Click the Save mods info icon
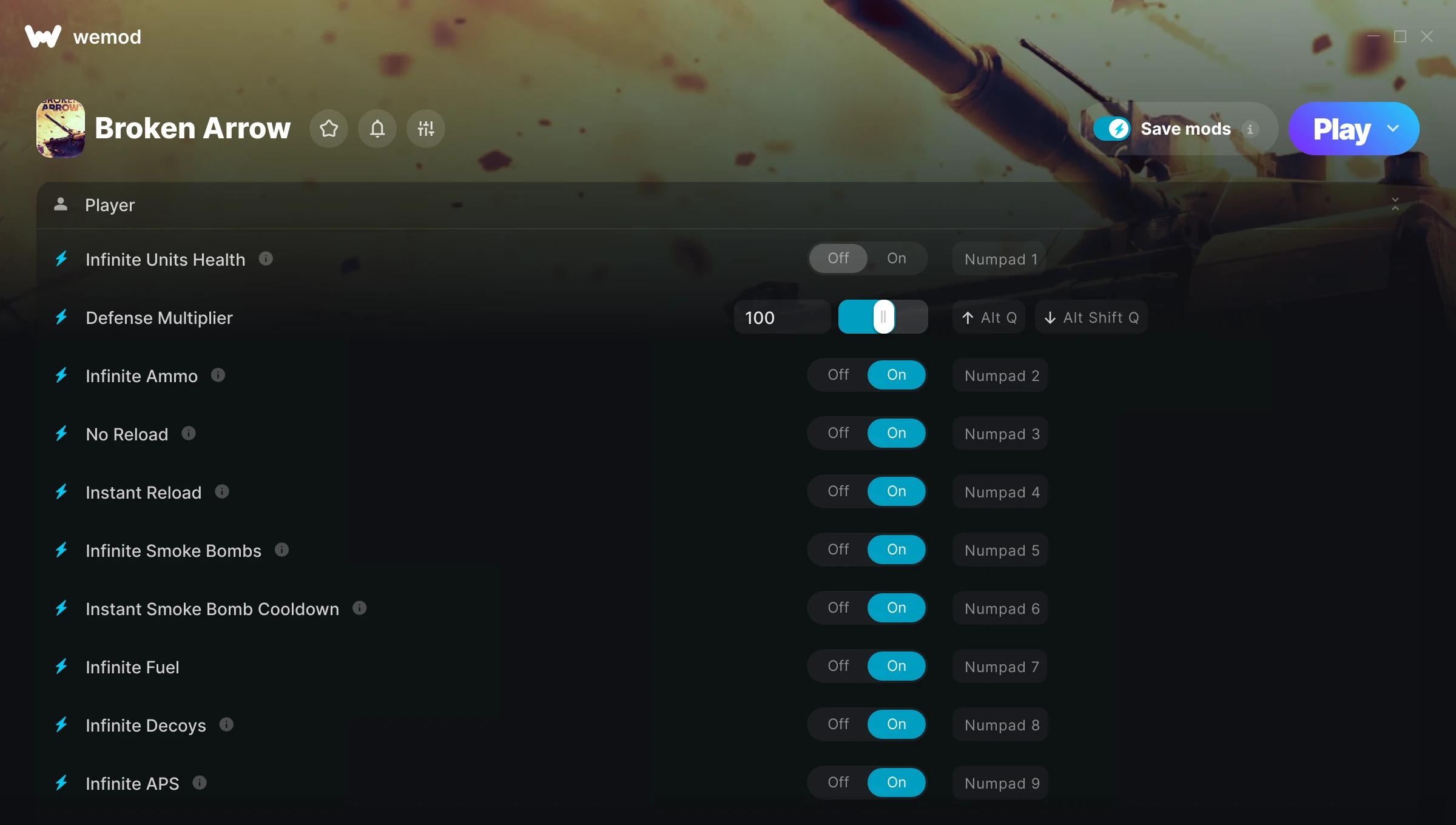The width and height of the screenshot is (1456, 825). [1250, 129]
